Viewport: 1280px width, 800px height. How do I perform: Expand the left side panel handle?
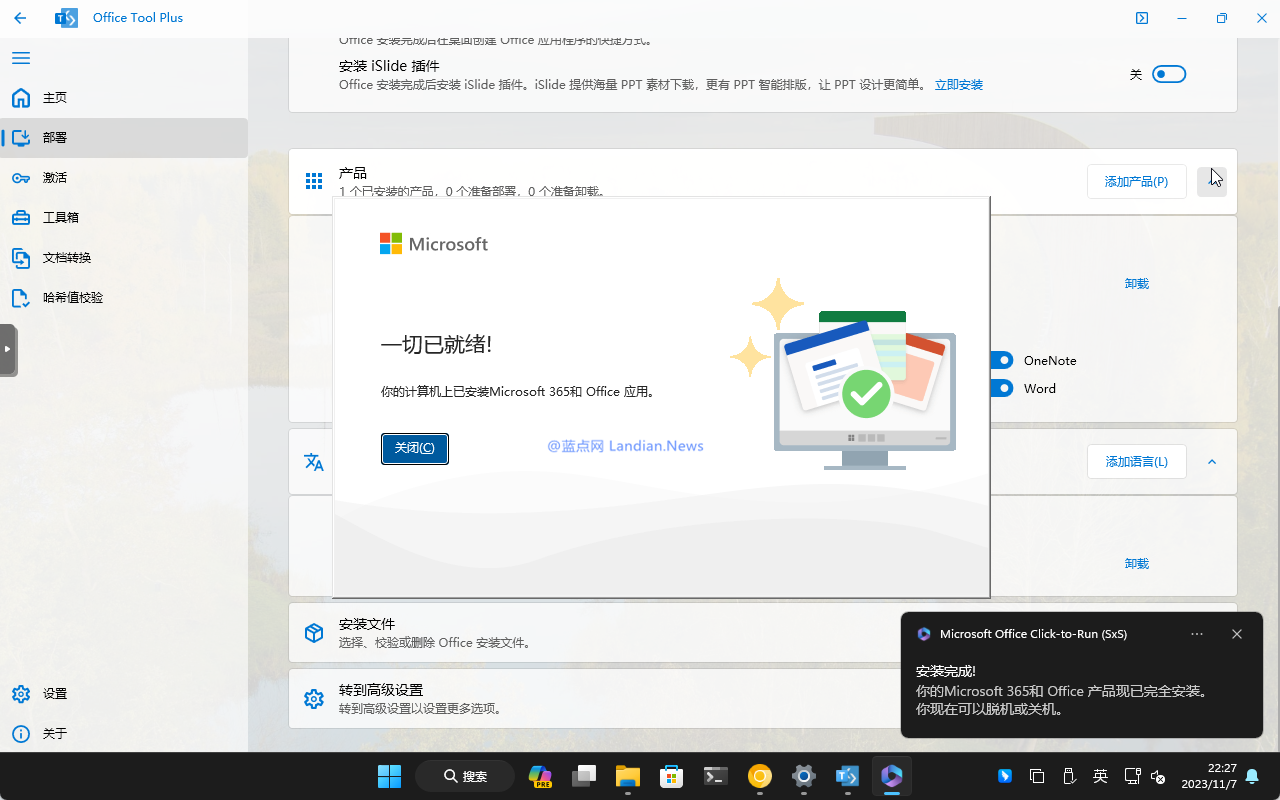pos(8,349)
